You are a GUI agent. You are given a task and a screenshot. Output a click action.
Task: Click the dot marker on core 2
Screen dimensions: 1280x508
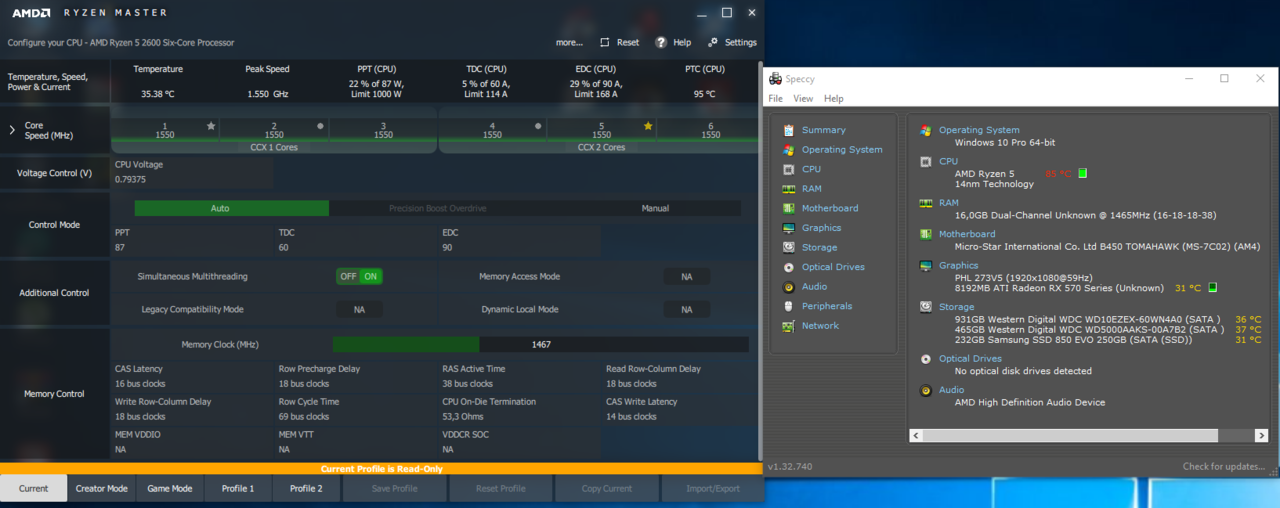pos(320,126)
